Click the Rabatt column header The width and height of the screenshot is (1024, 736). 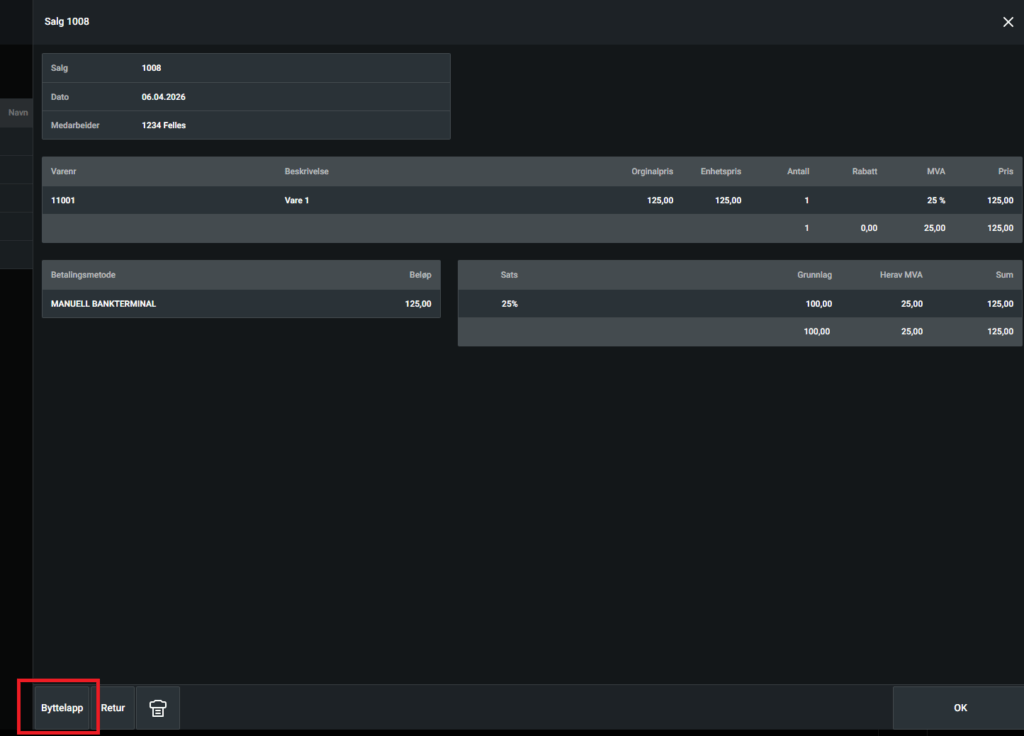(864, 171)
